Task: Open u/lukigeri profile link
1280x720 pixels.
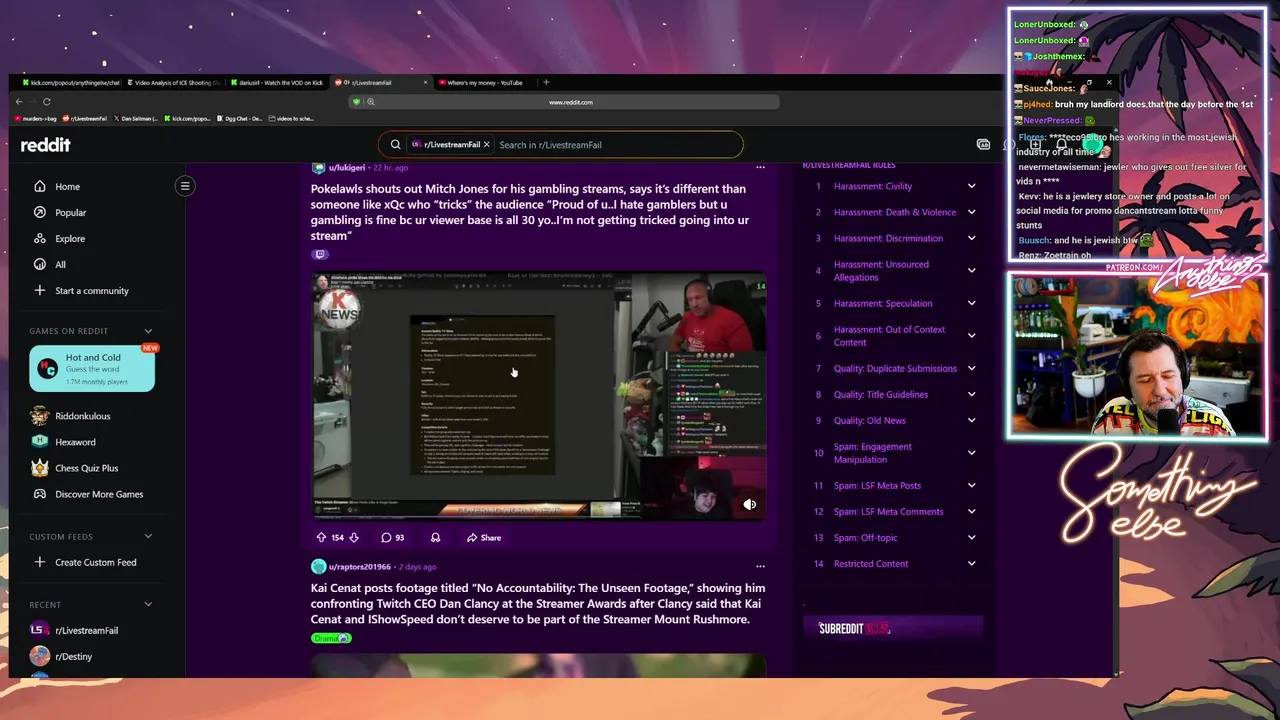Action: (346, 168)
